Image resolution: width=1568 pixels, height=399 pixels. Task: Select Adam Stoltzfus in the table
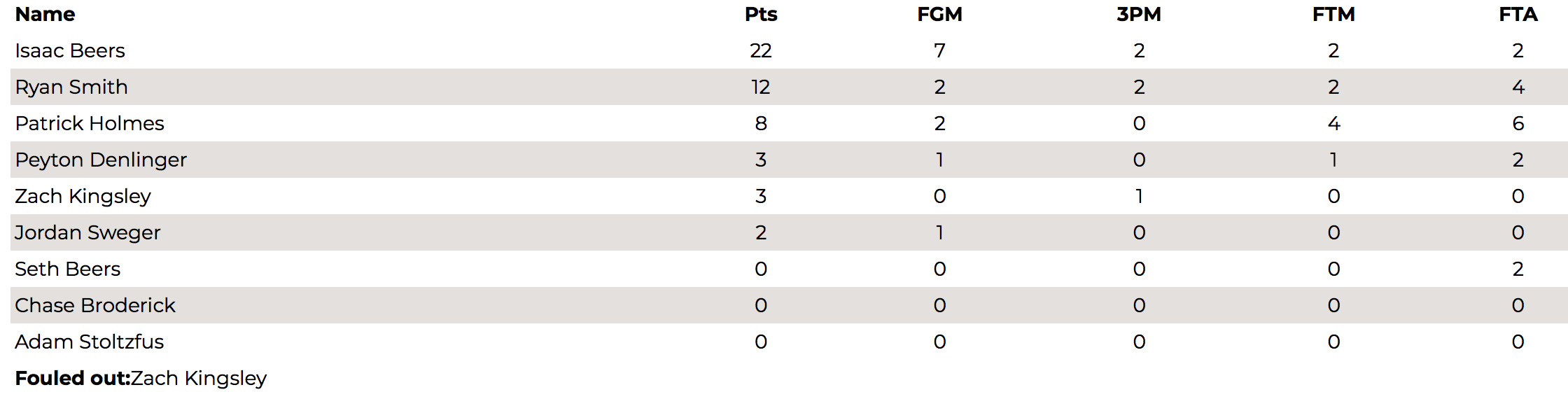(x=90, y=342)
